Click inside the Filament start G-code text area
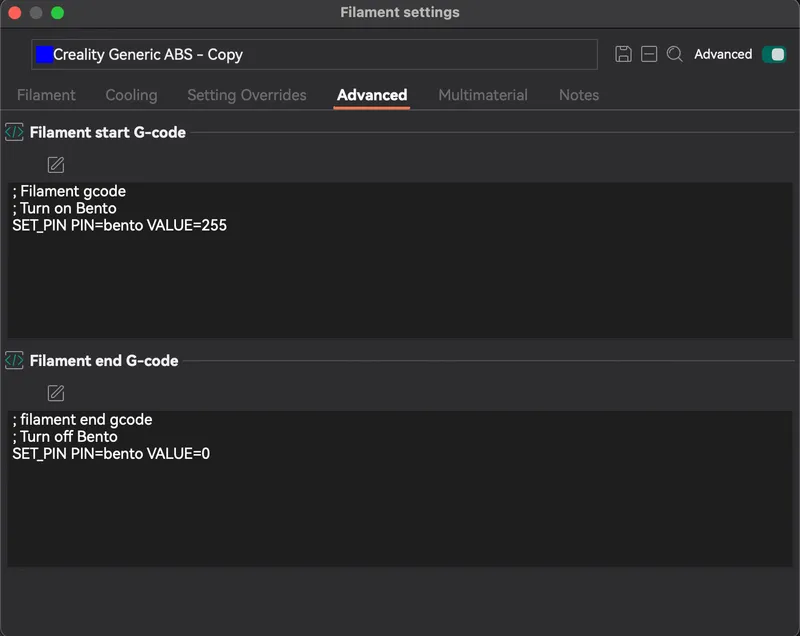This screenshot has height=636, width=800. pyautogui.click(x=400, y=260)
